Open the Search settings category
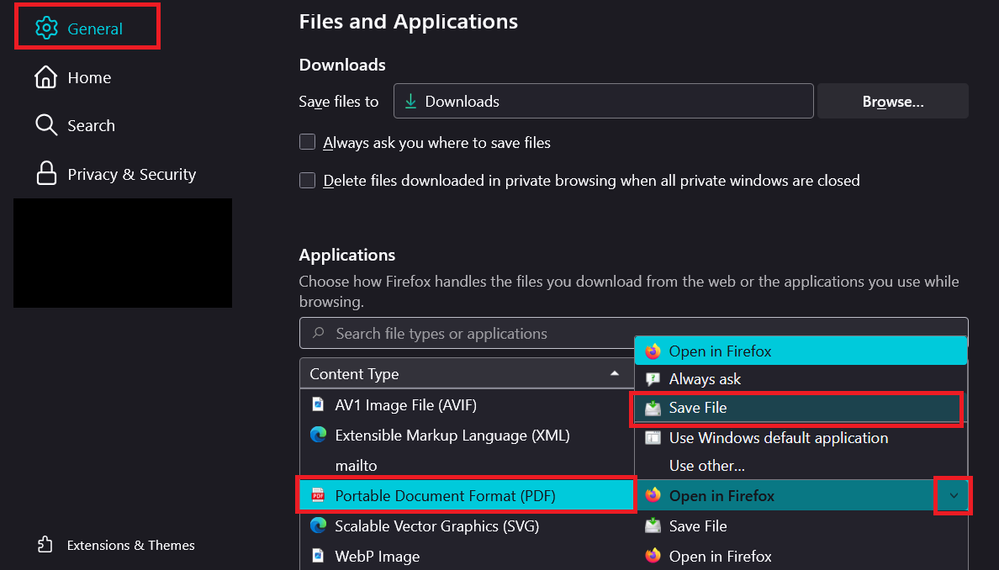The image size is (999, 570). (75, 125)
